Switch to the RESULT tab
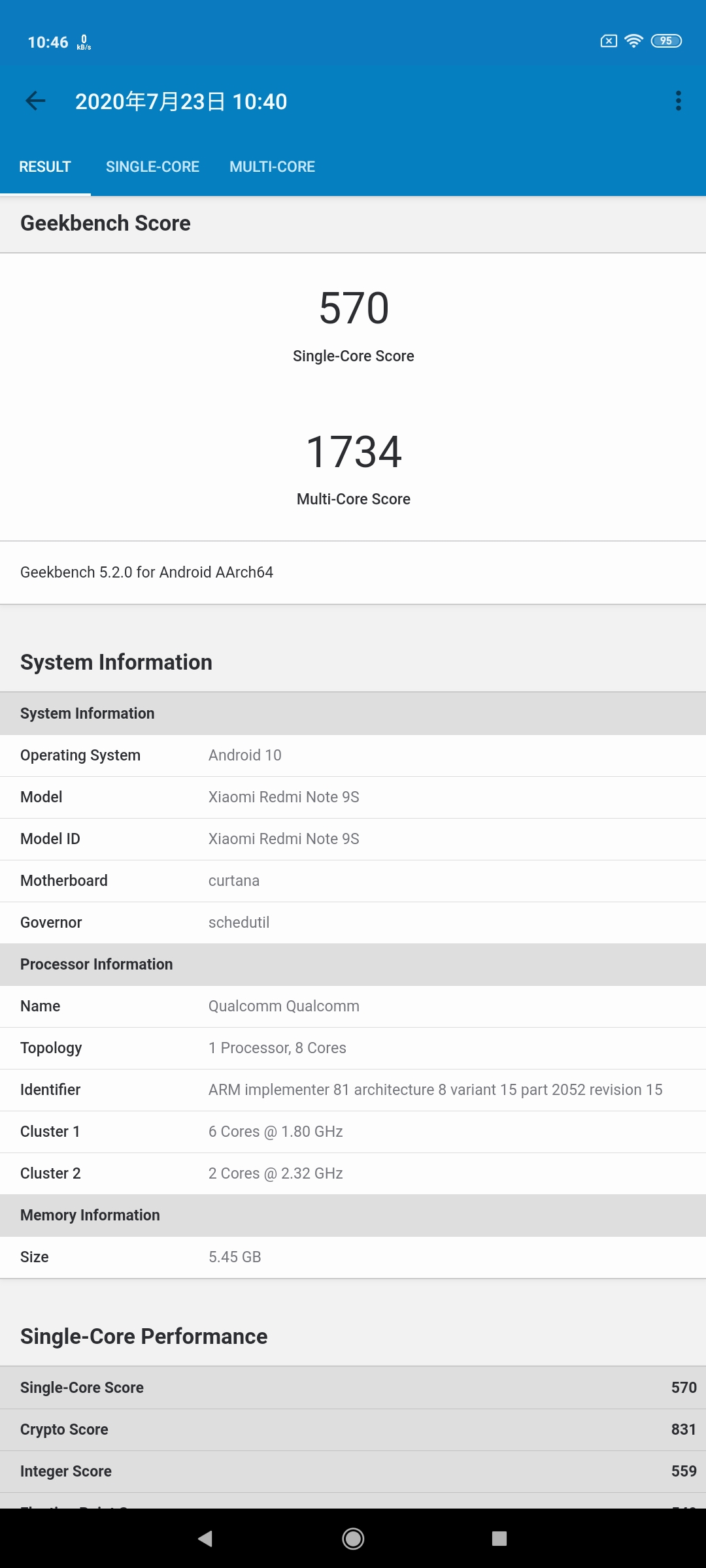This screenshot has height=1568, width=706. [x=45, y=167]
